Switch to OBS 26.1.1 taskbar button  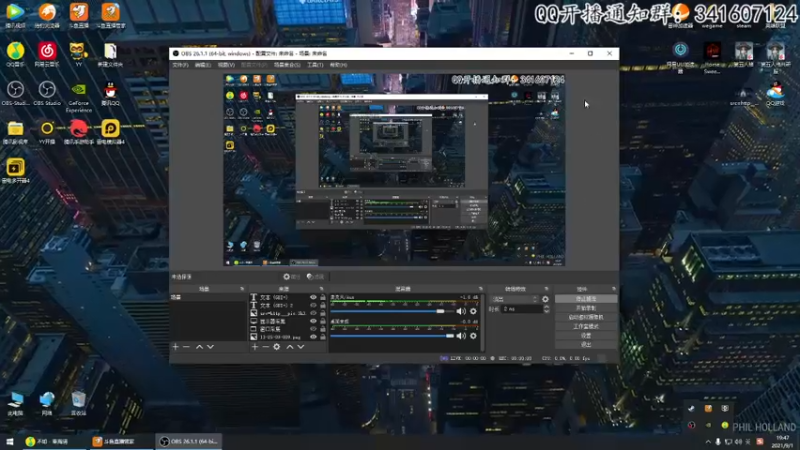pyautogui.click(x=188, y=441)
